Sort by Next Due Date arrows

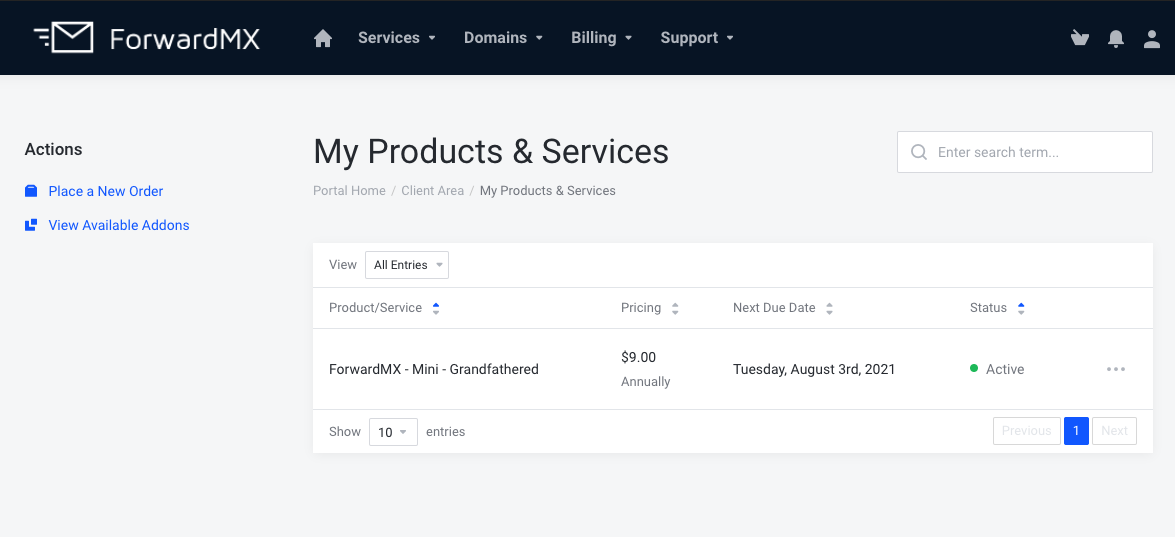click(x=830, y=308)
